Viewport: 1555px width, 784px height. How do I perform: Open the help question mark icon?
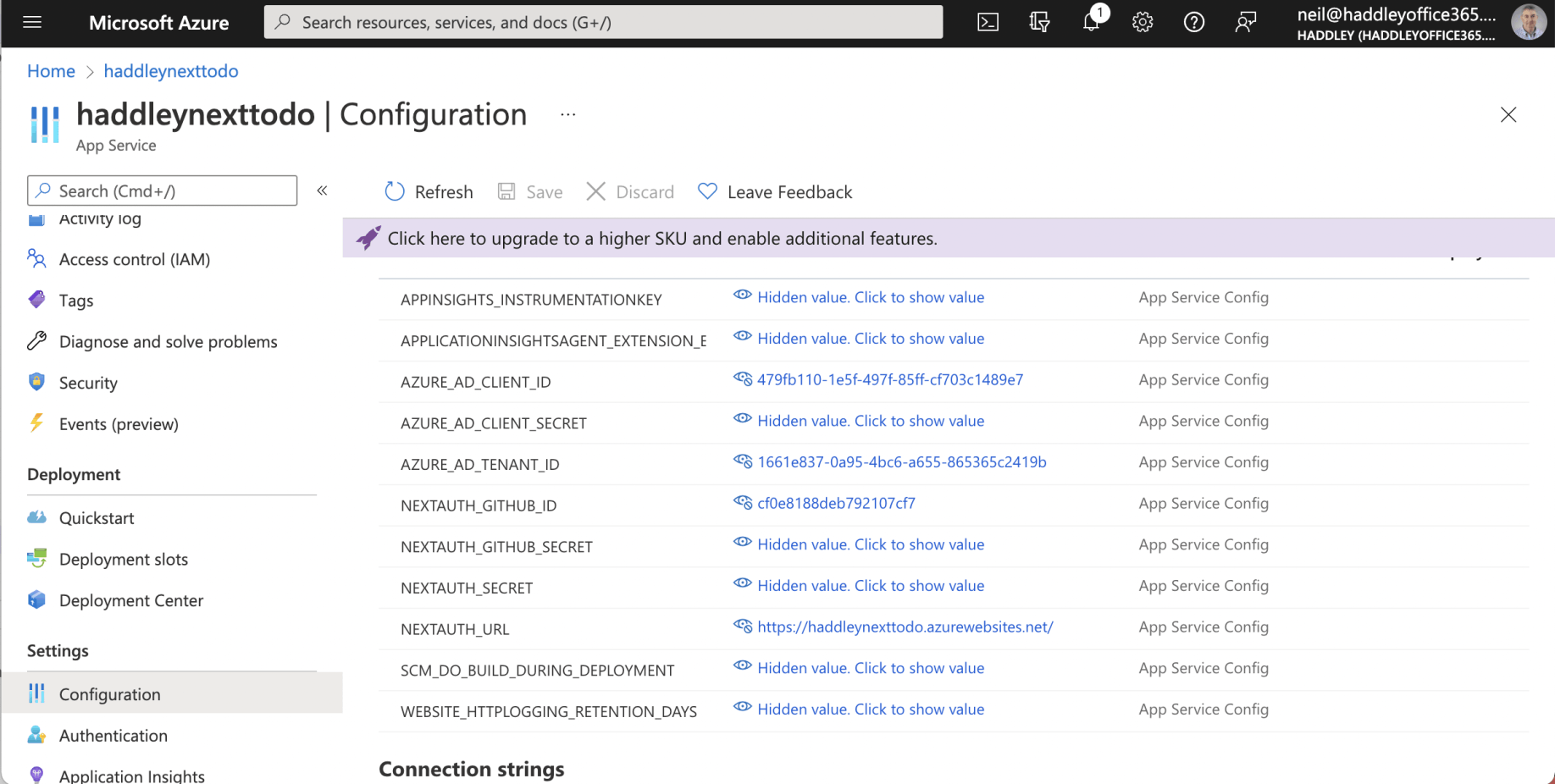coord(1193,23)
